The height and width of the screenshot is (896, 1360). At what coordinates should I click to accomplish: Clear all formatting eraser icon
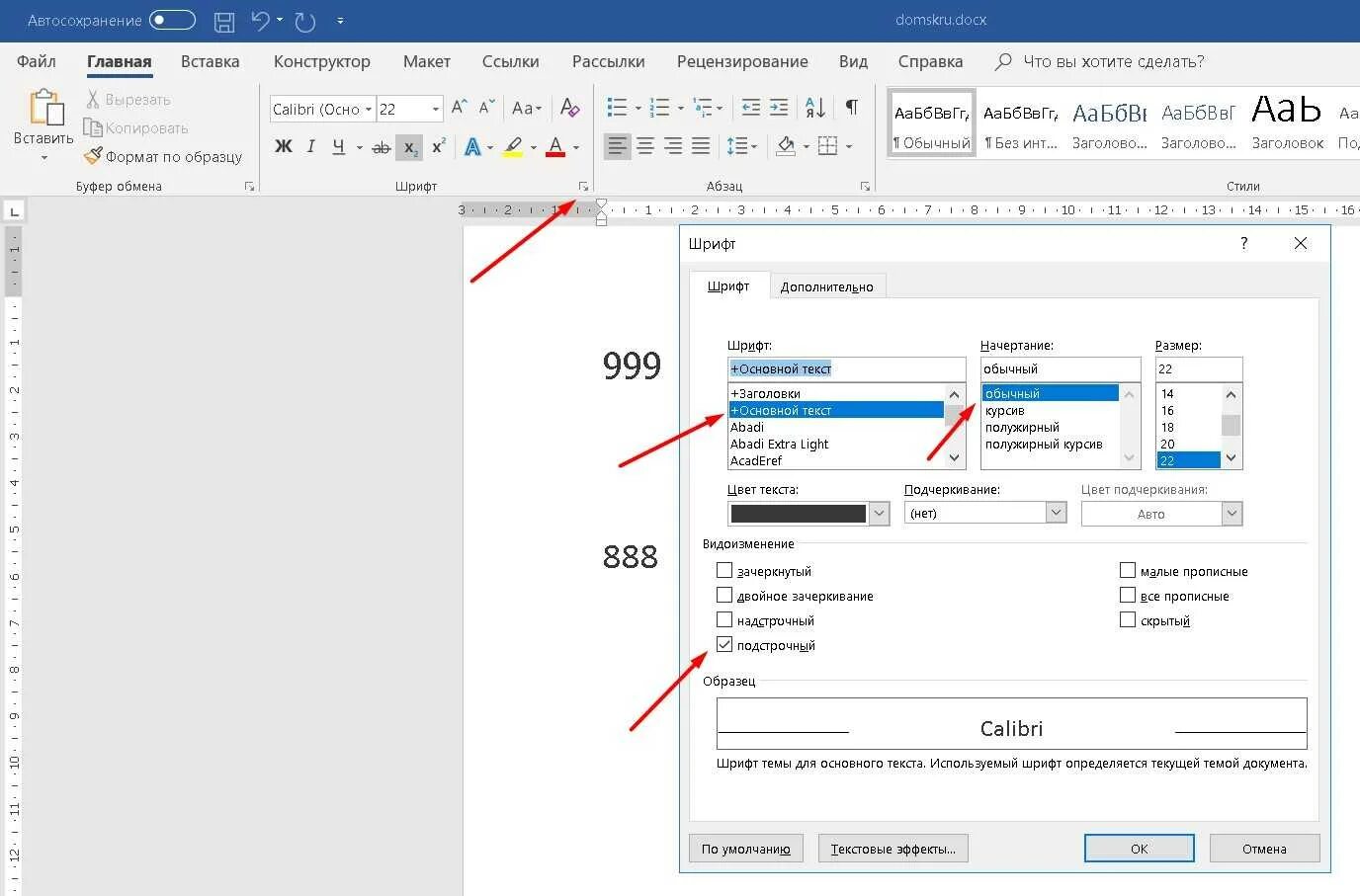570,108
